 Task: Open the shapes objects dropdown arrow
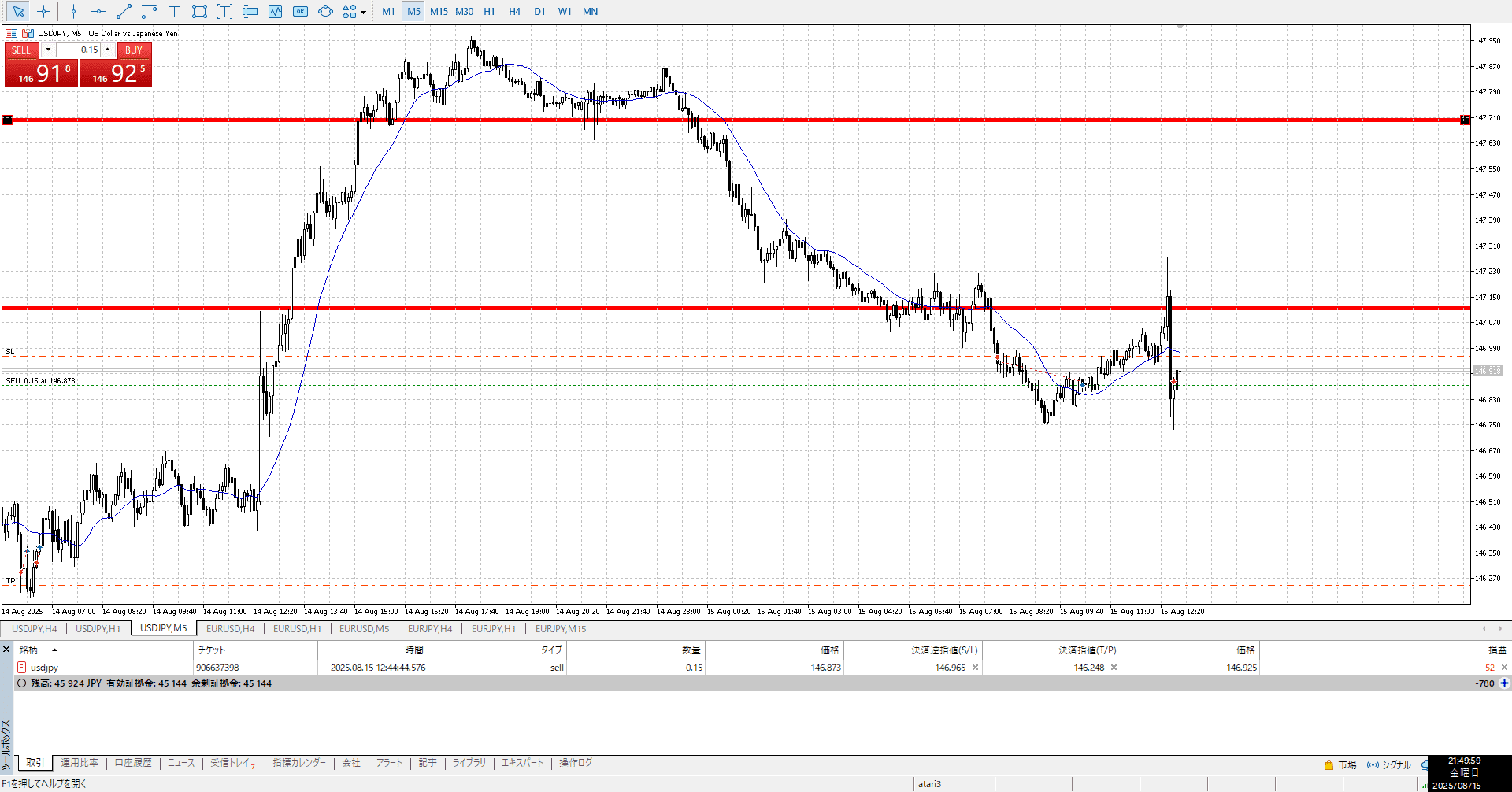click(x=363, y=12)
